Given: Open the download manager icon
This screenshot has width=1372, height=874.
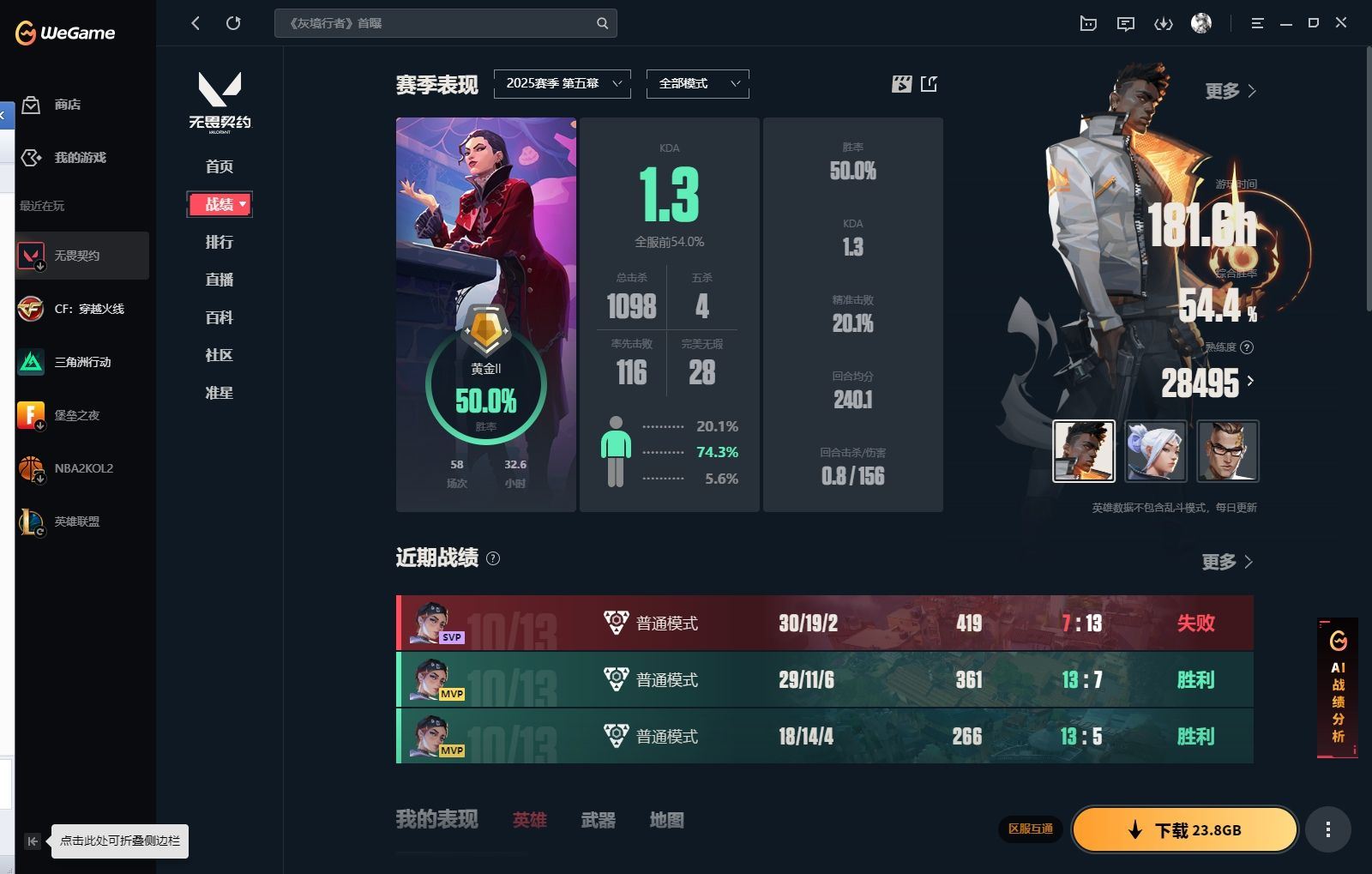Looking at the screenshot, I should (1163, 23).
